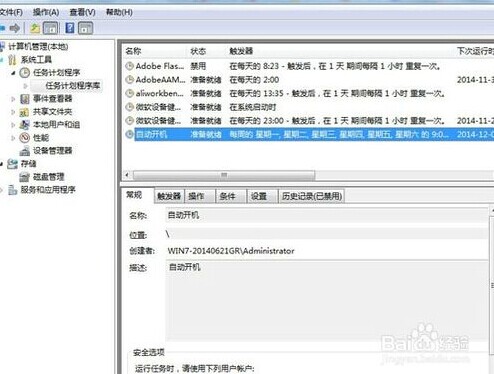
Task: Click the clock icon of aliworkben... task
Action: point(129,93)
